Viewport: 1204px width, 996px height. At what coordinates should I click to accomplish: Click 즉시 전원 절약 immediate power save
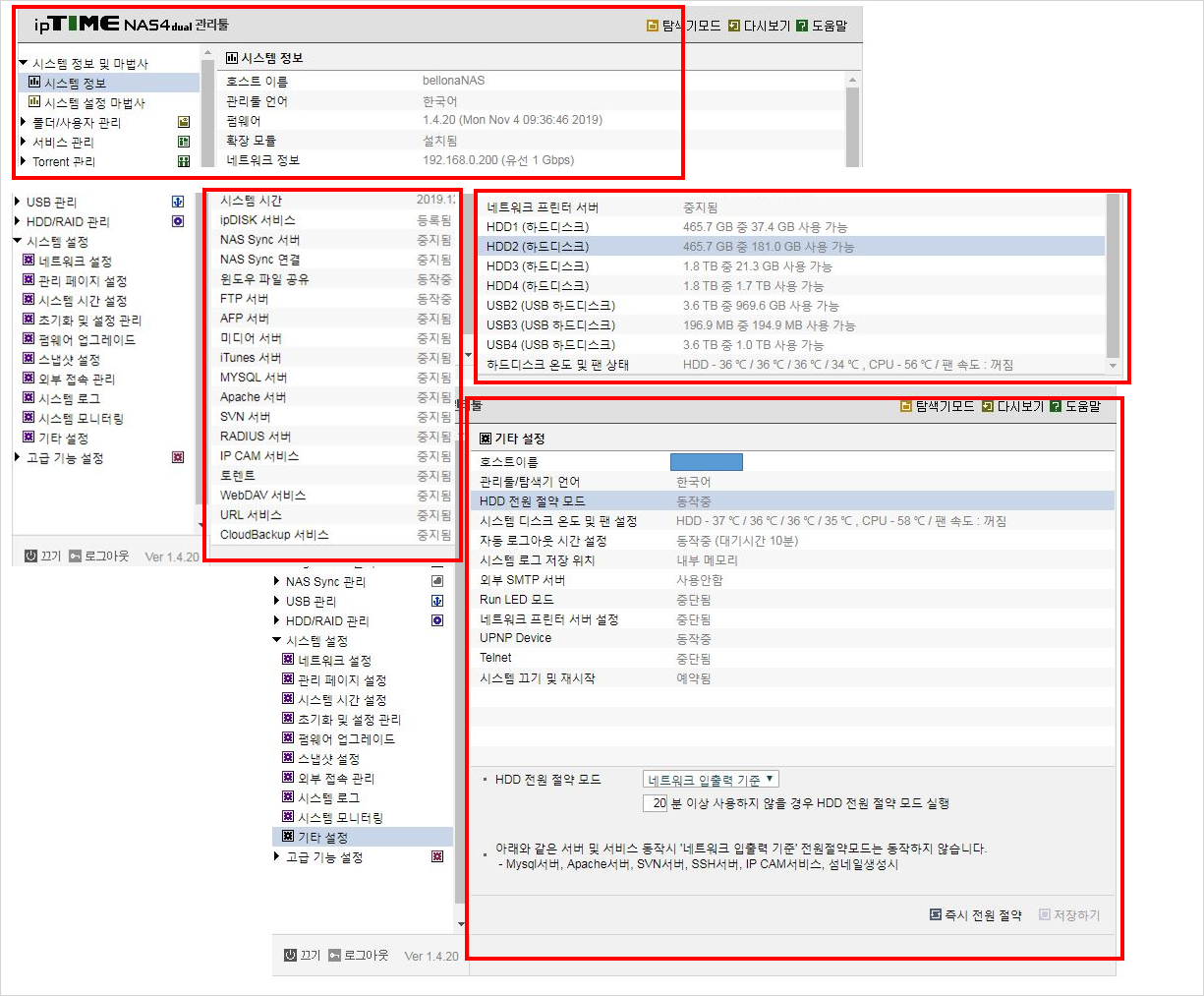(x=976, y=915)
